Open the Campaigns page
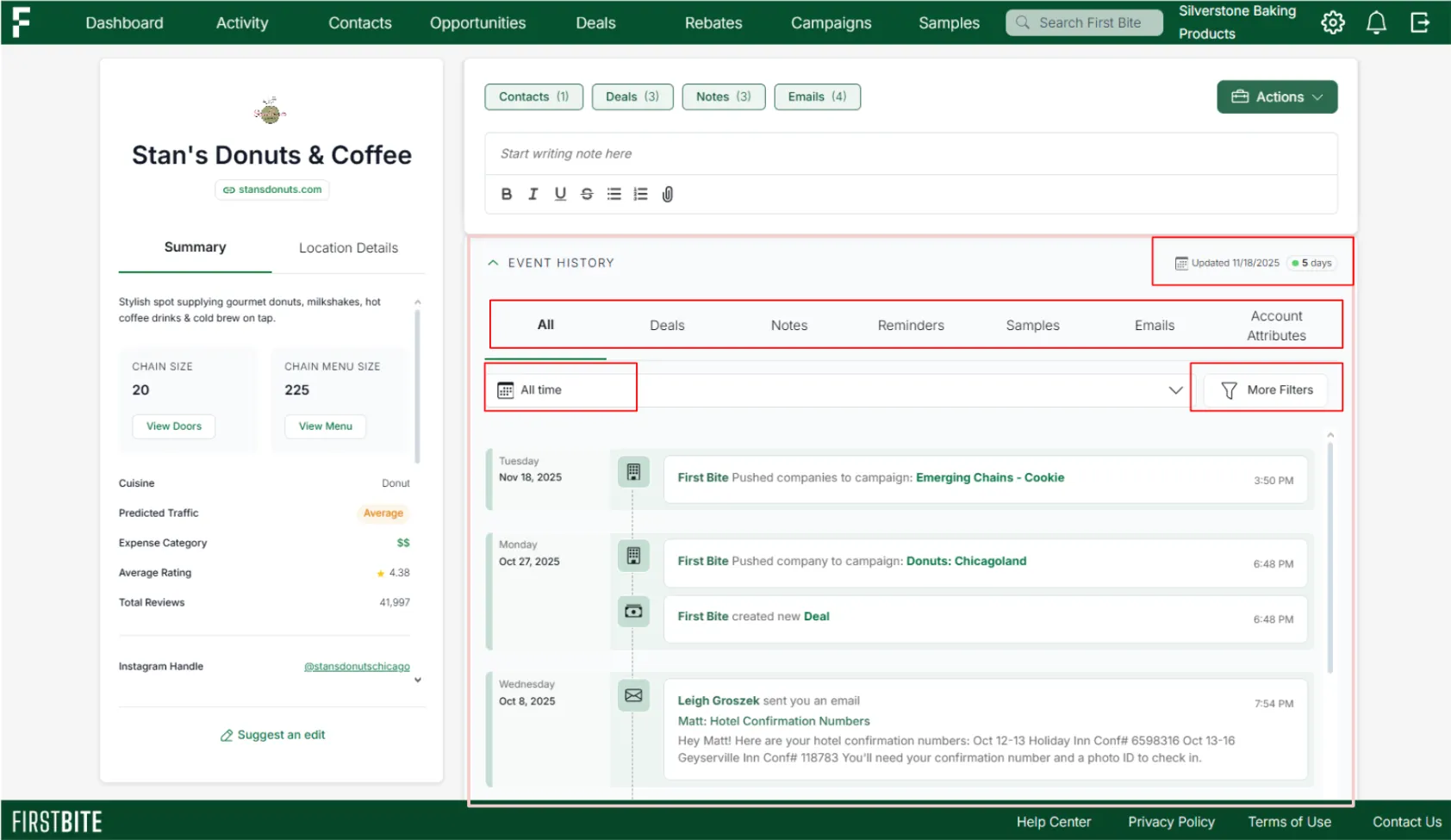The width and height of the screenshot is (1451, 840). 831,22
